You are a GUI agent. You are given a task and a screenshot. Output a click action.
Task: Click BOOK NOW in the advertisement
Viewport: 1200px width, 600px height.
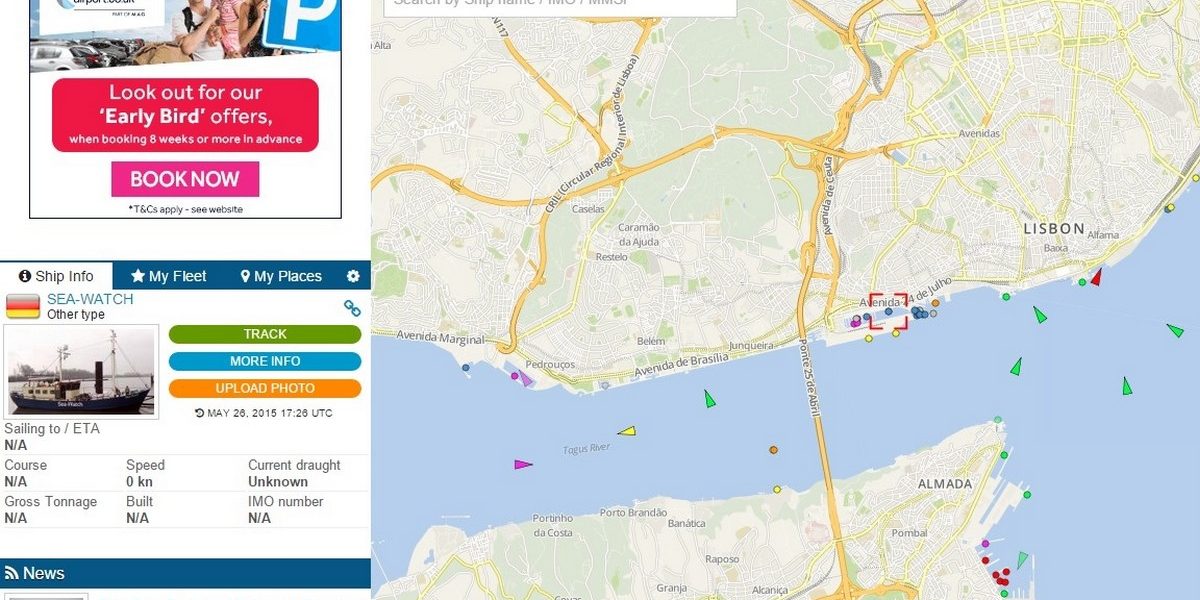tap(185, 179)
